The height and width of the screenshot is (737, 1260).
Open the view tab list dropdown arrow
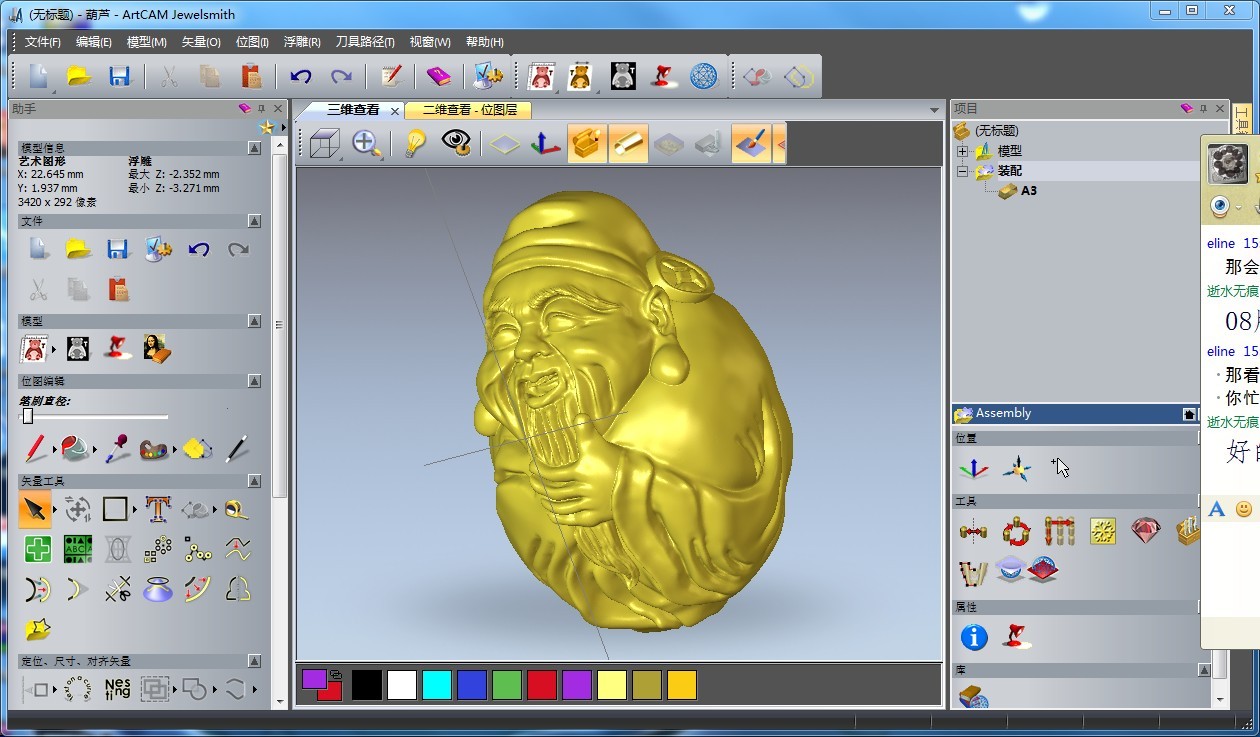935,110
